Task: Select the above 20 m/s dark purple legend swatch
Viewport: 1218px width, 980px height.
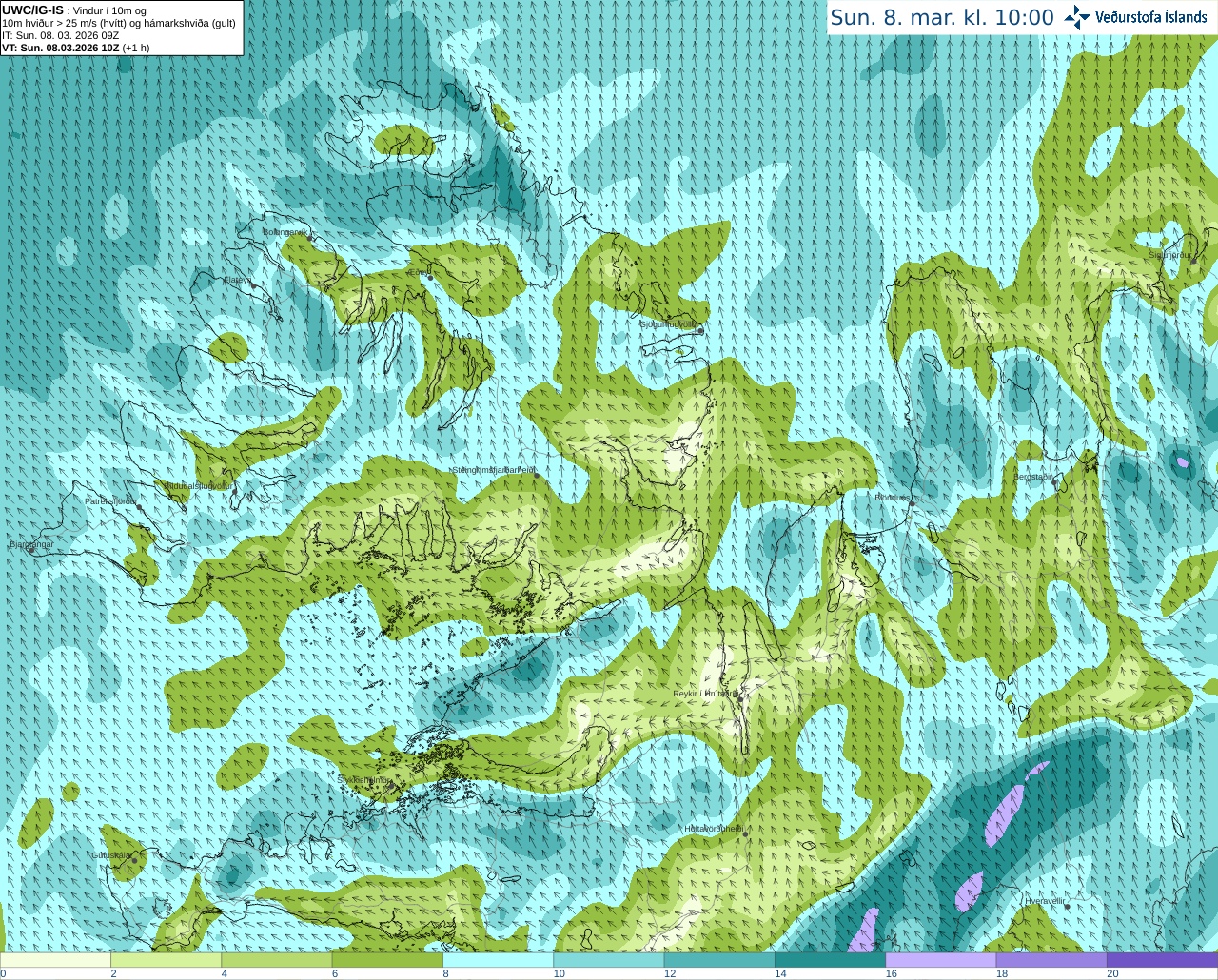Action: tap(1162, 960)
